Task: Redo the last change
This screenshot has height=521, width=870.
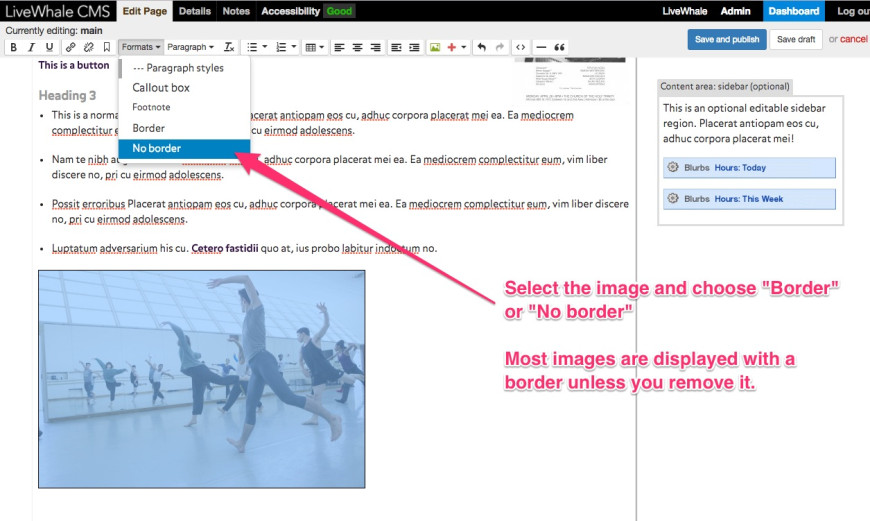Action: [500, 47]
